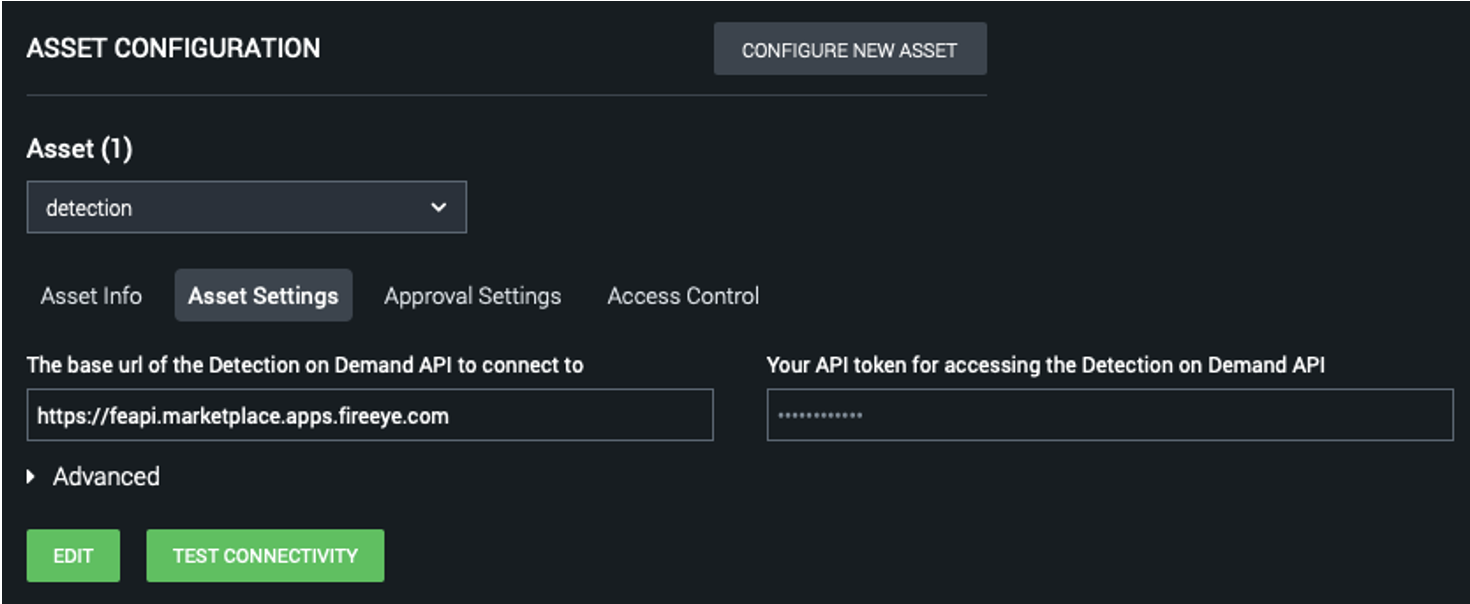
Task: Switch to the Asset Info tab
Action: (x=91, y=296)
